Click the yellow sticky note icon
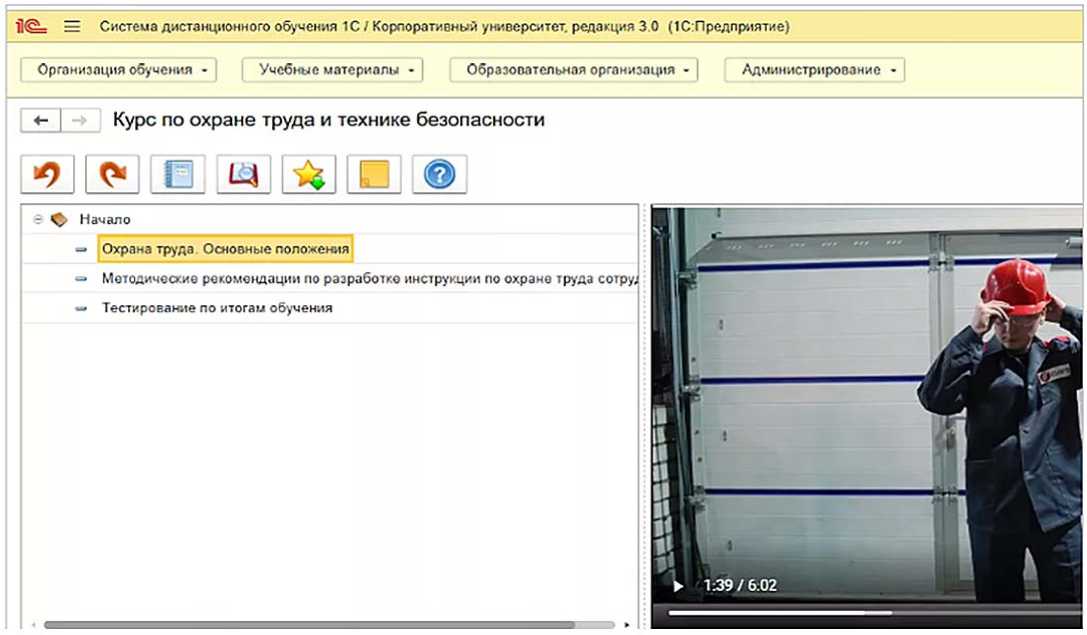 tap(374, 174)
